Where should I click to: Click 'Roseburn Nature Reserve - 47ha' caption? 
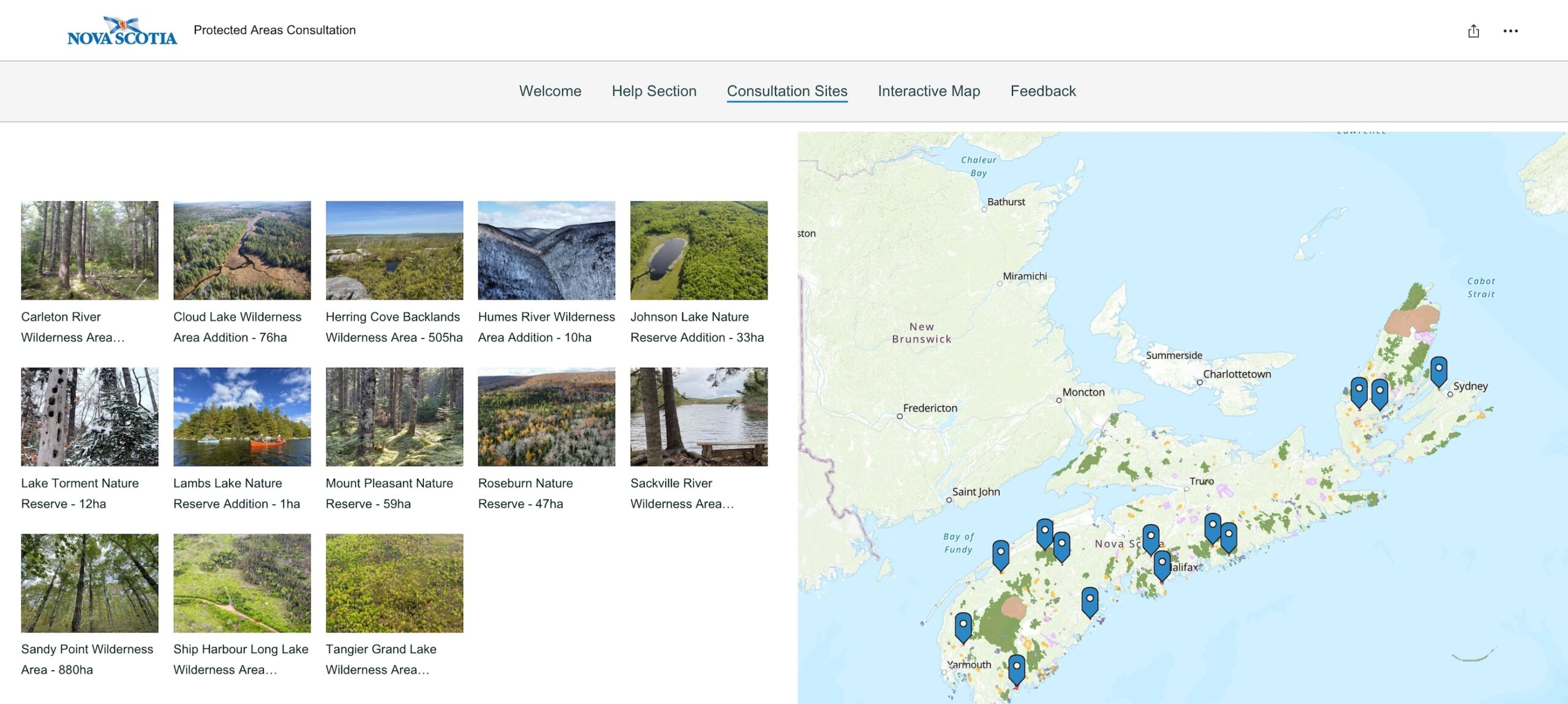(x=526, y=493)
